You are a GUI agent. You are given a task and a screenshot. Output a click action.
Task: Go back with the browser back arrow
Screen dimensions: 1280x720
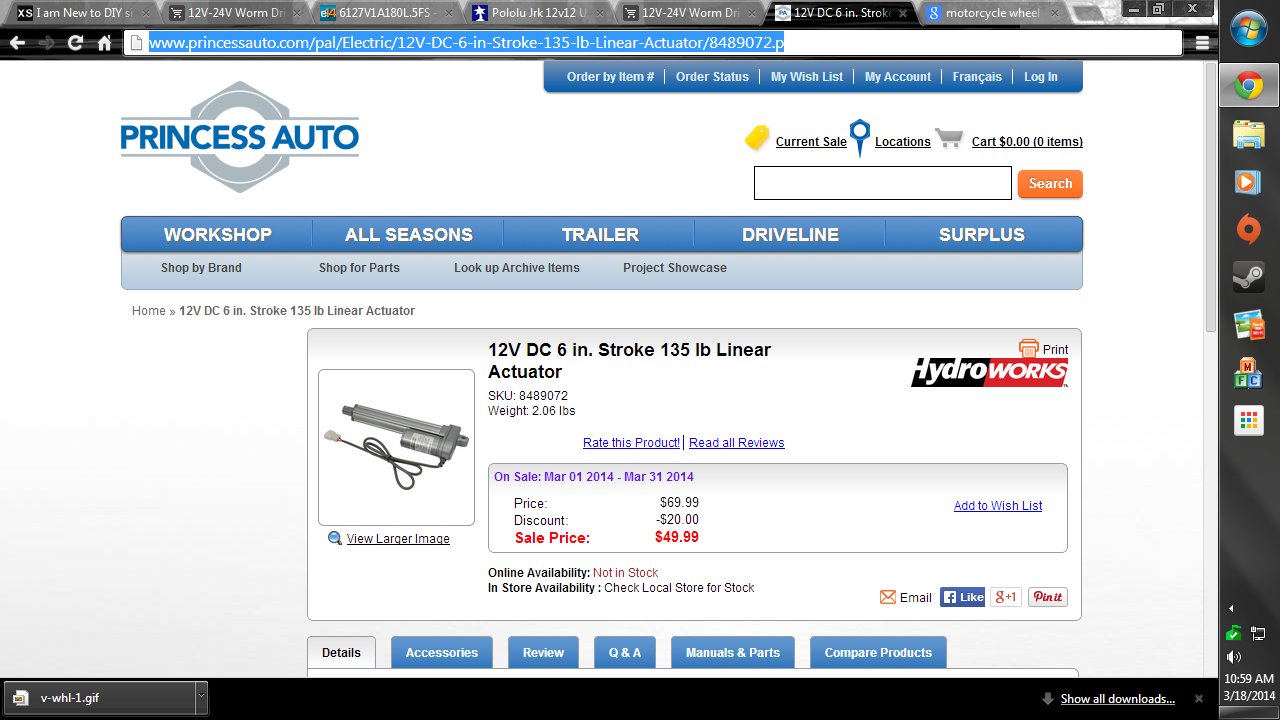(17, 43)
